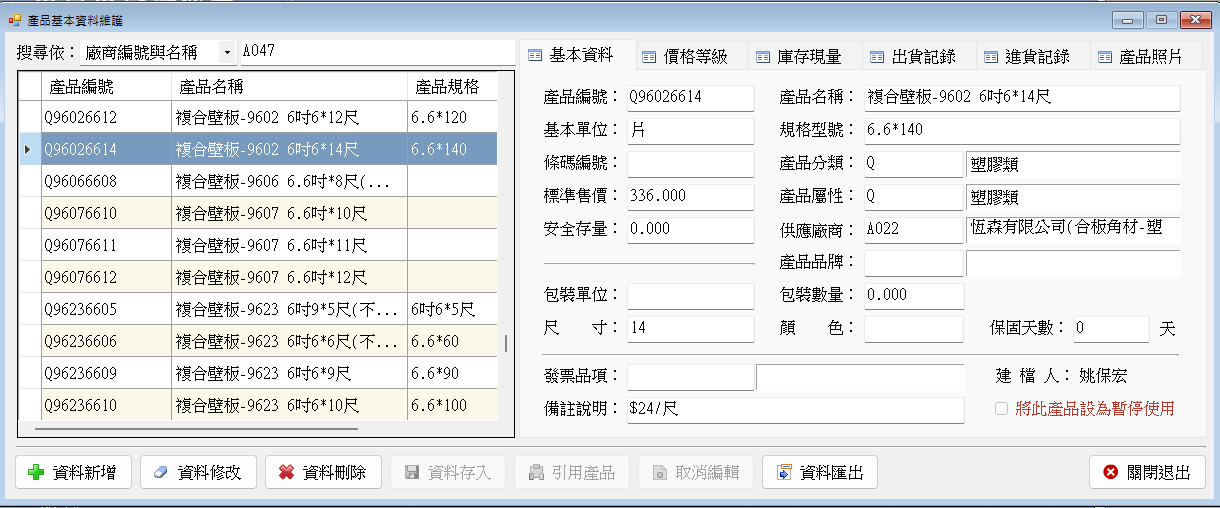The height and width of the screenshot is (508, 1220).
Task: Click the 產品編號 field showing Q96026614
Action: point(690,97)
